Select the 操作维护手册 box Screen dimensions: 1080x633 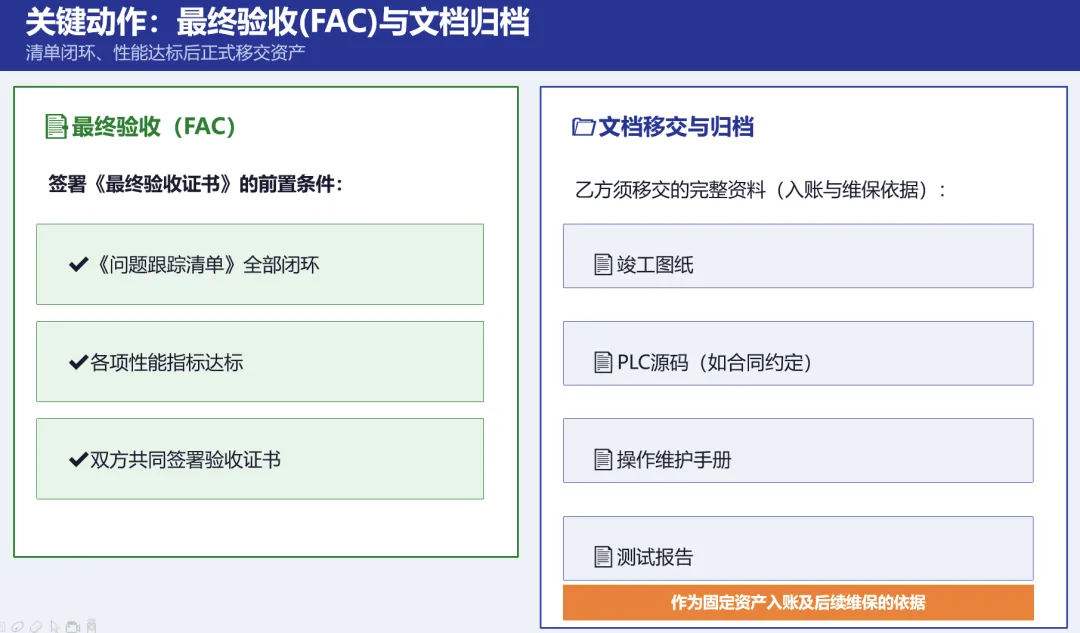tap(798, 450)
